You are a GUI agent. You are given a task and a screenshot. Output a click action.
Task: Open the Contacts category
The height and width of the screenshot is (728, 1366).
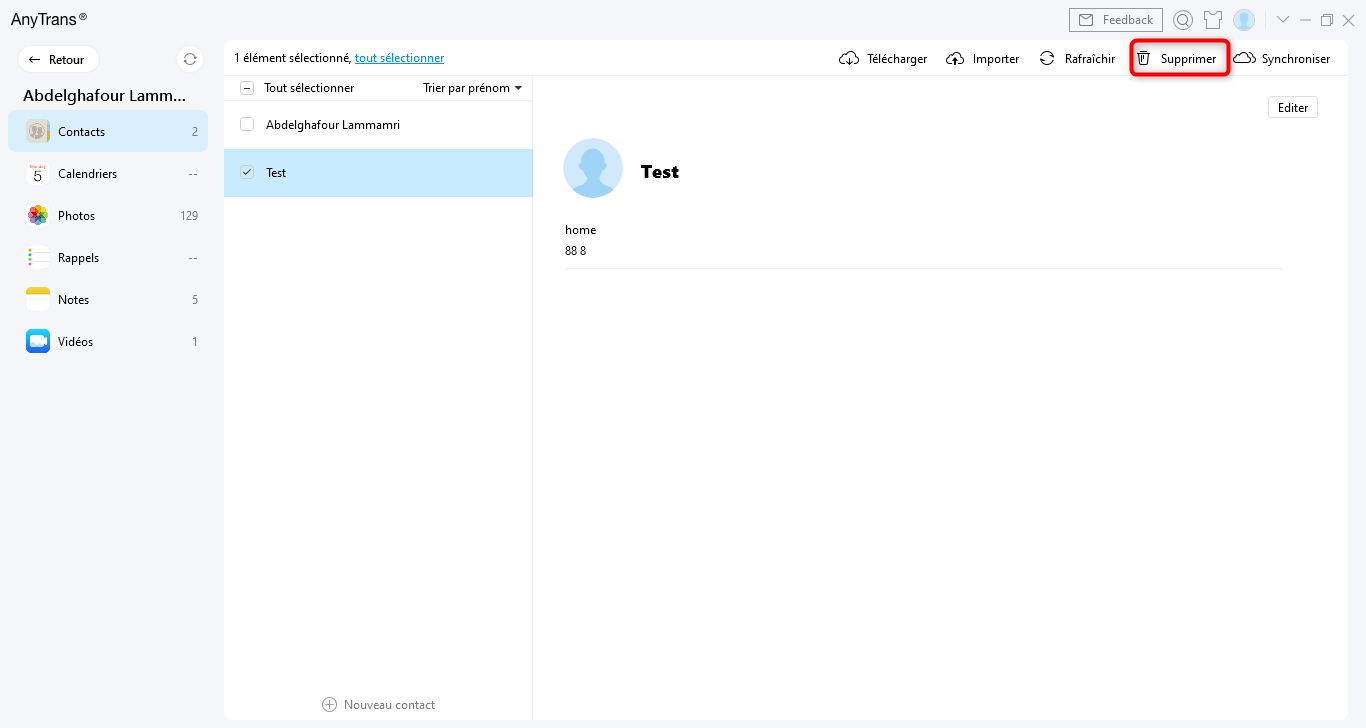point(108,131)
